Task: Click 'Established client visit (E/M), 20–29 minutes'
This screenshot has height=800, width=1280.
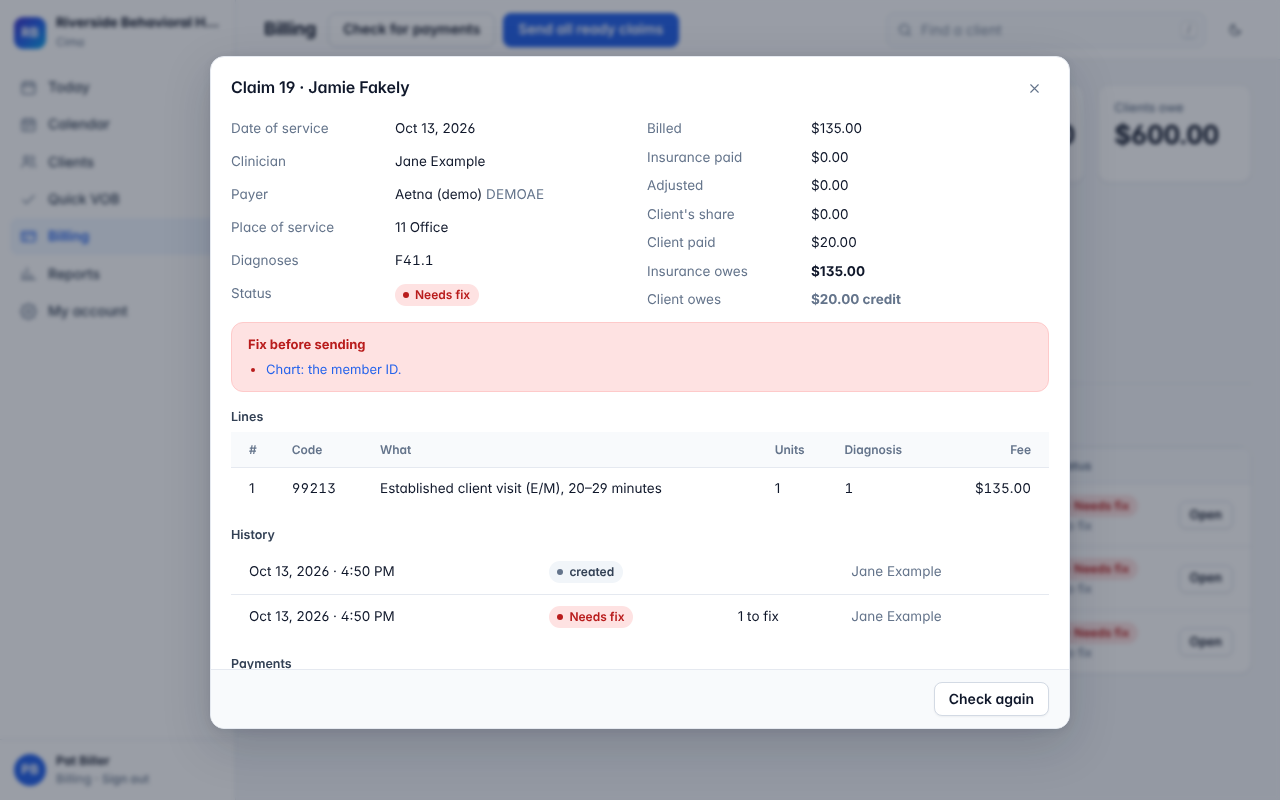Action: pyautogui.click(x=521, y=489)
